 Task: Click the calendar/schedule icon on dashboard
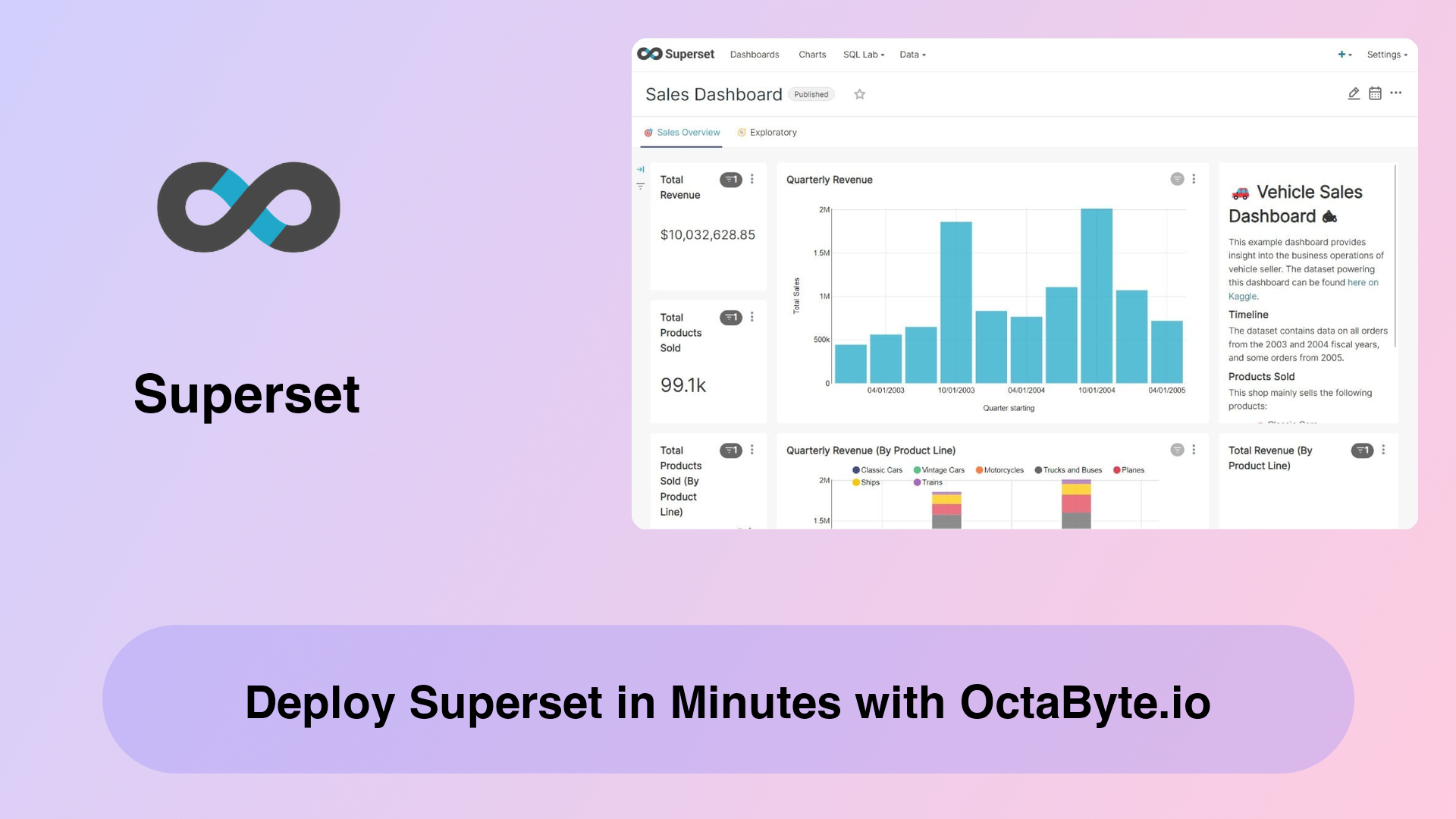point(1375,93)
